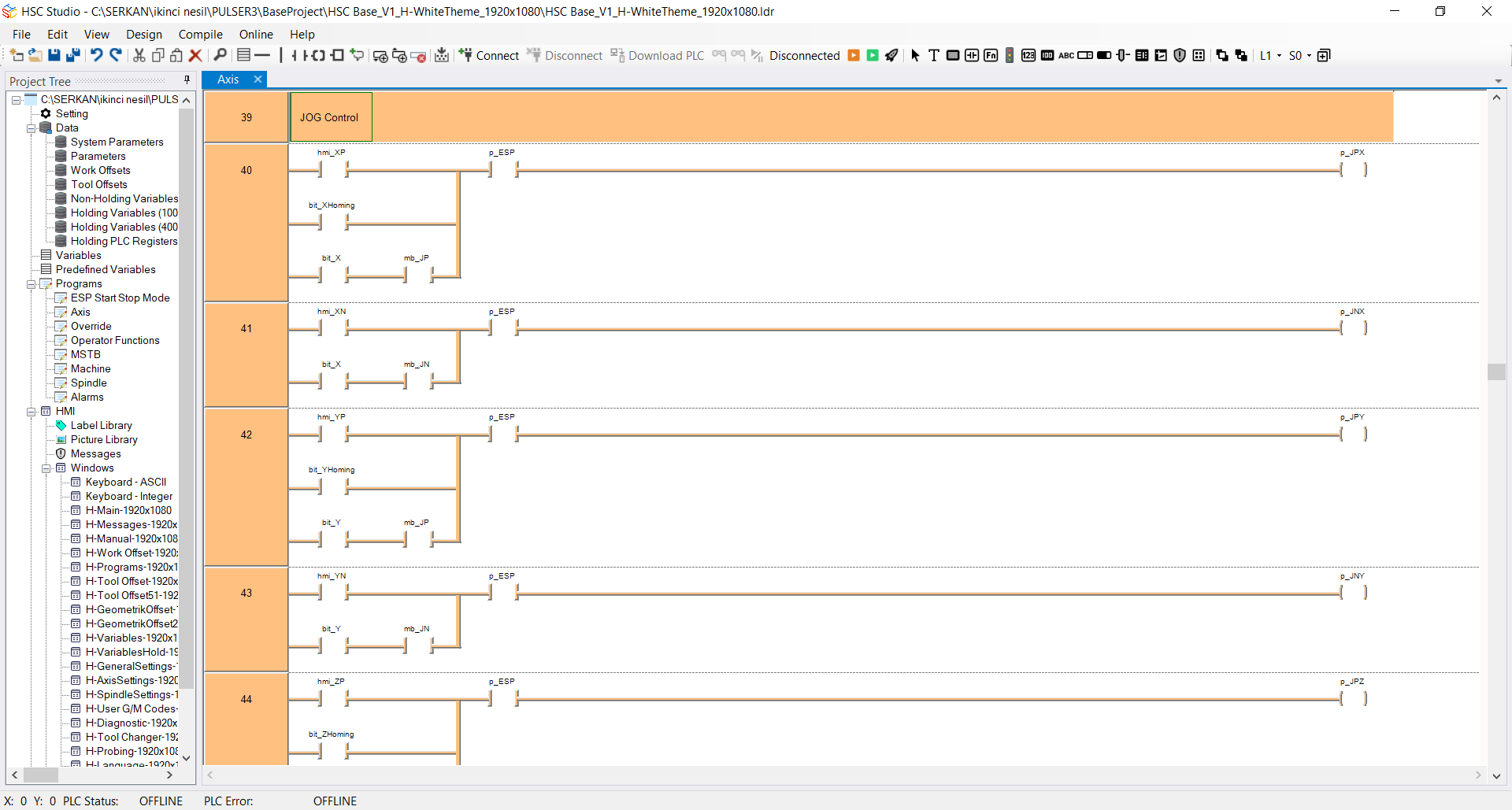Select the p_JPX coil in rung 40

coord(1354,169)
